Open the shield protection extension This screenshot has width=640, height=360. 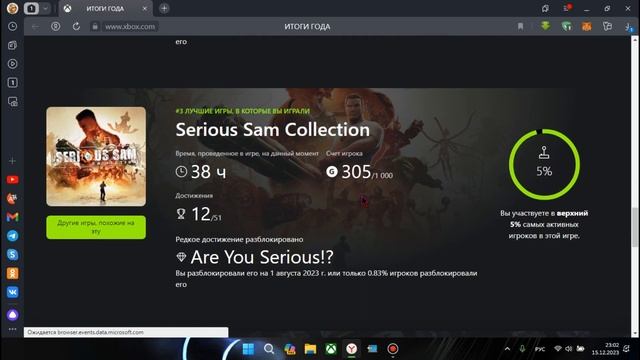[x=566, y=27]
